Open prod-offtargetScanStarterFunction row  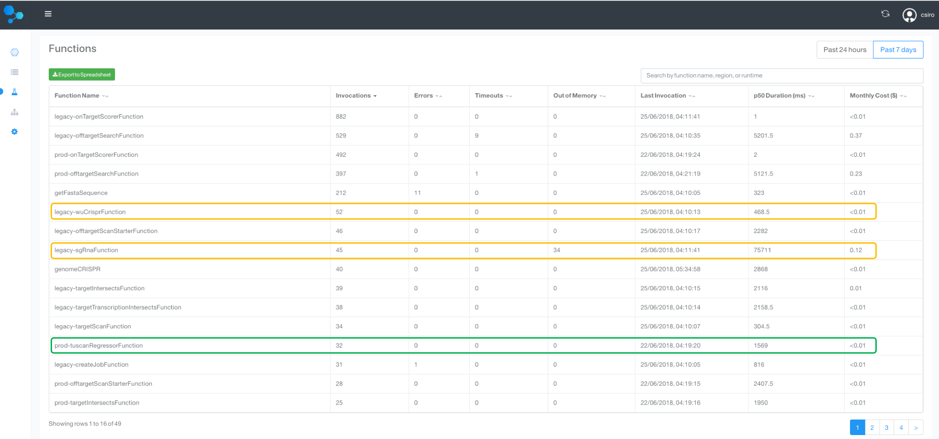486,383
